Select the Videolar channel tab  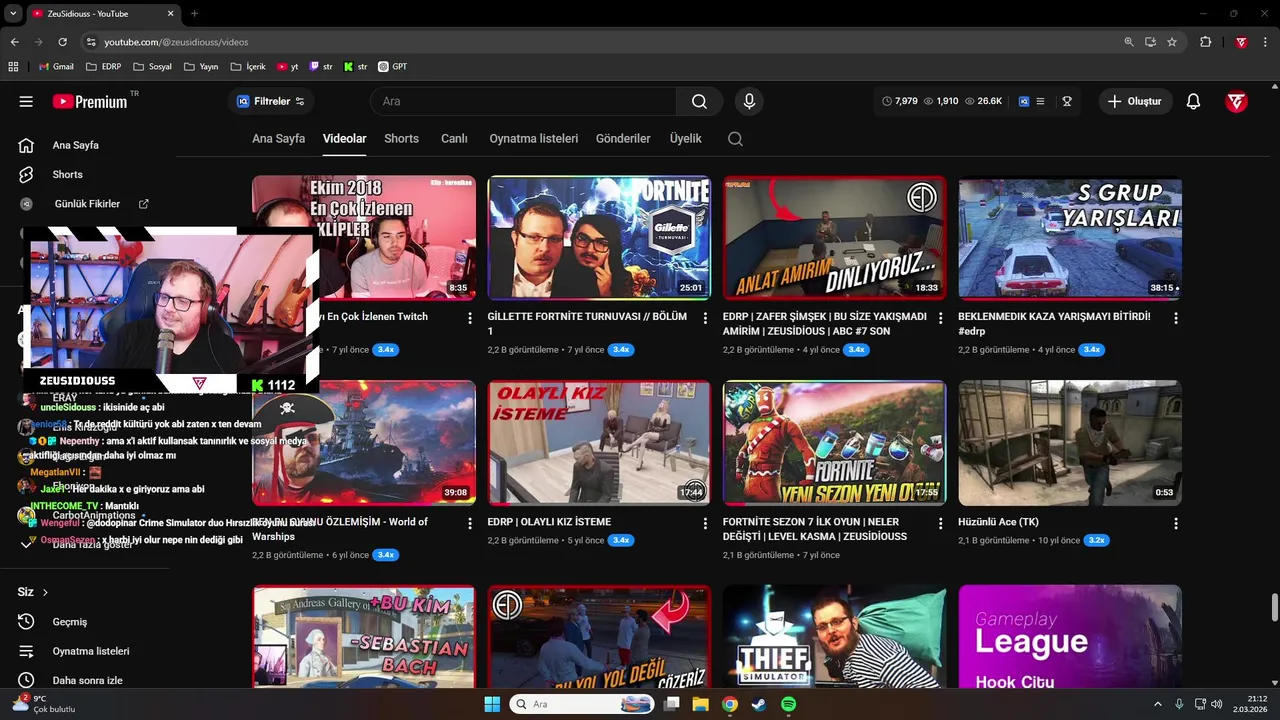point(344,139)
